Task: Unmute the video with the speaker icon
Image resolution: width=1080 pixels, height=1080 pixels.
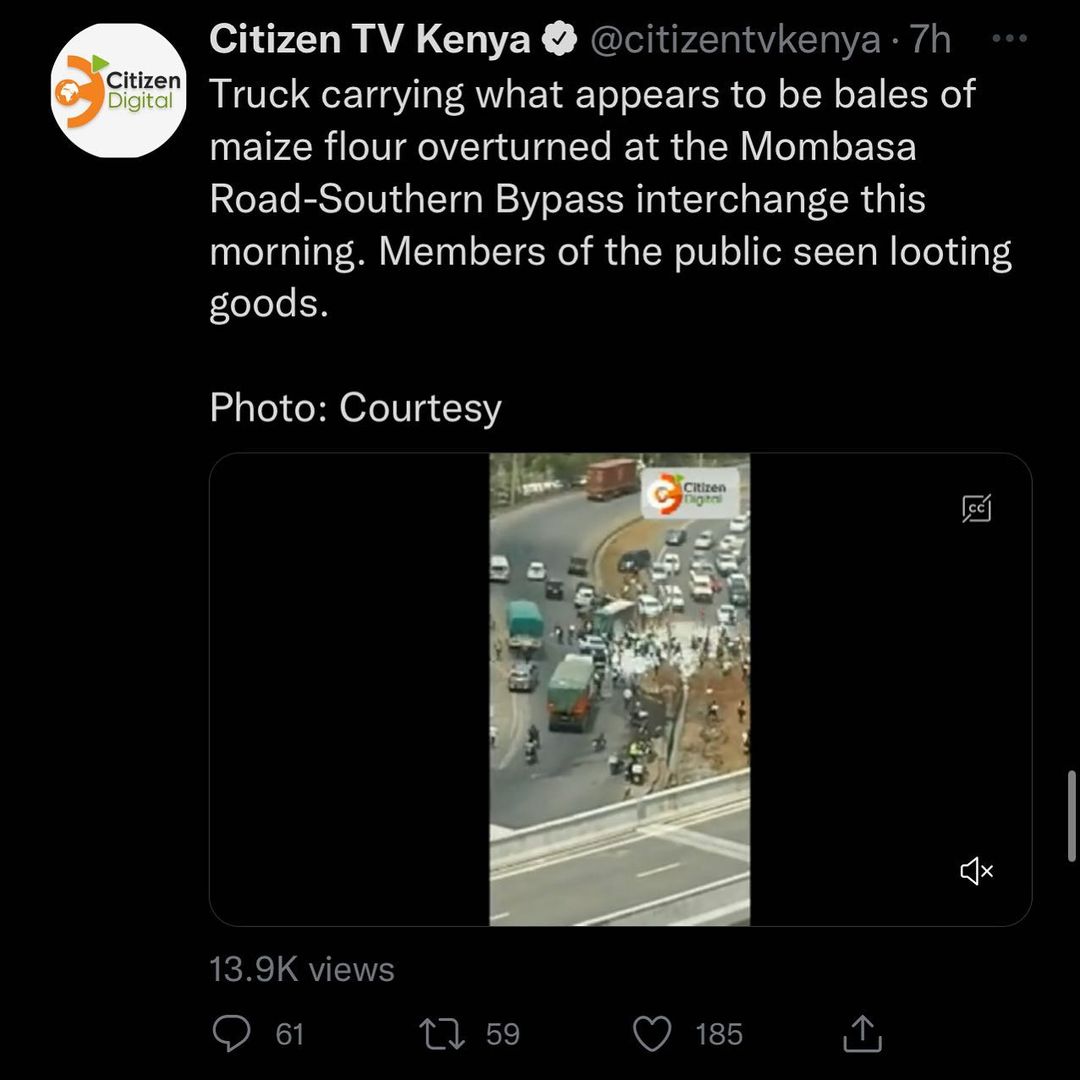Action: [977, 872]
